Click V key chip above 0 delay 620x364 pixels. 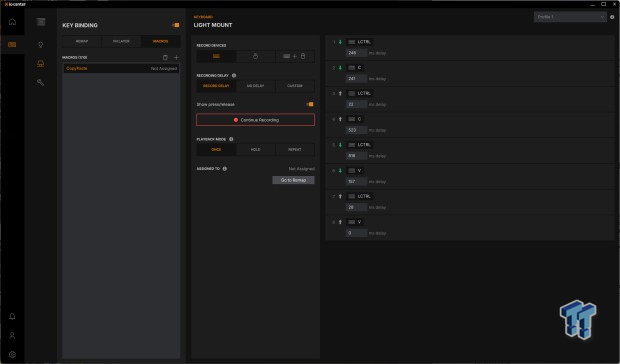click(x=355, y=222)
